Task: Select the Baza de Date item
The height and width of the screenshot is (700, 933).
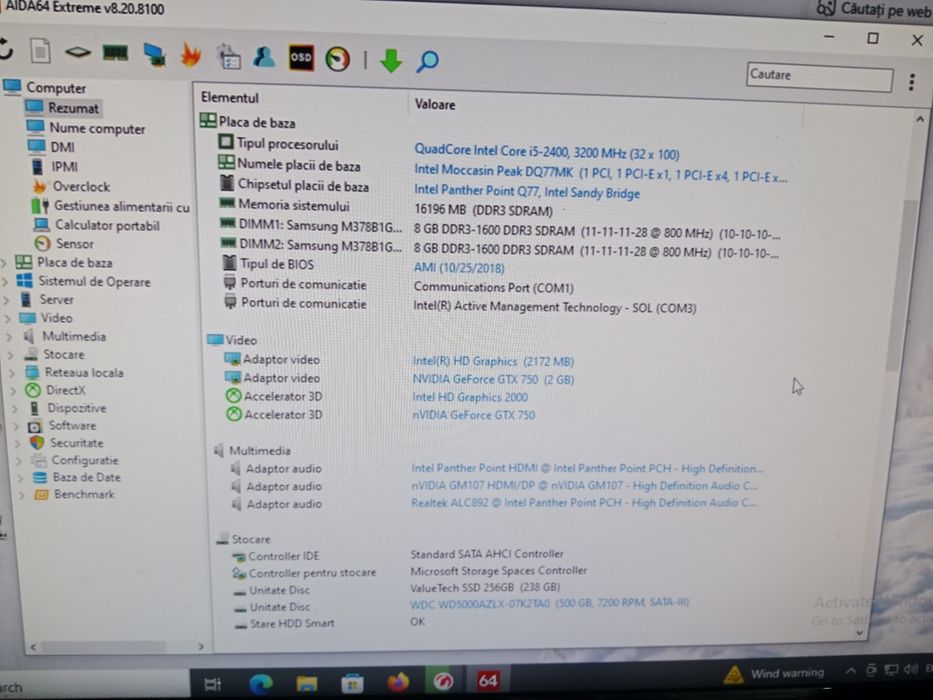Action: tap(77, 477)
